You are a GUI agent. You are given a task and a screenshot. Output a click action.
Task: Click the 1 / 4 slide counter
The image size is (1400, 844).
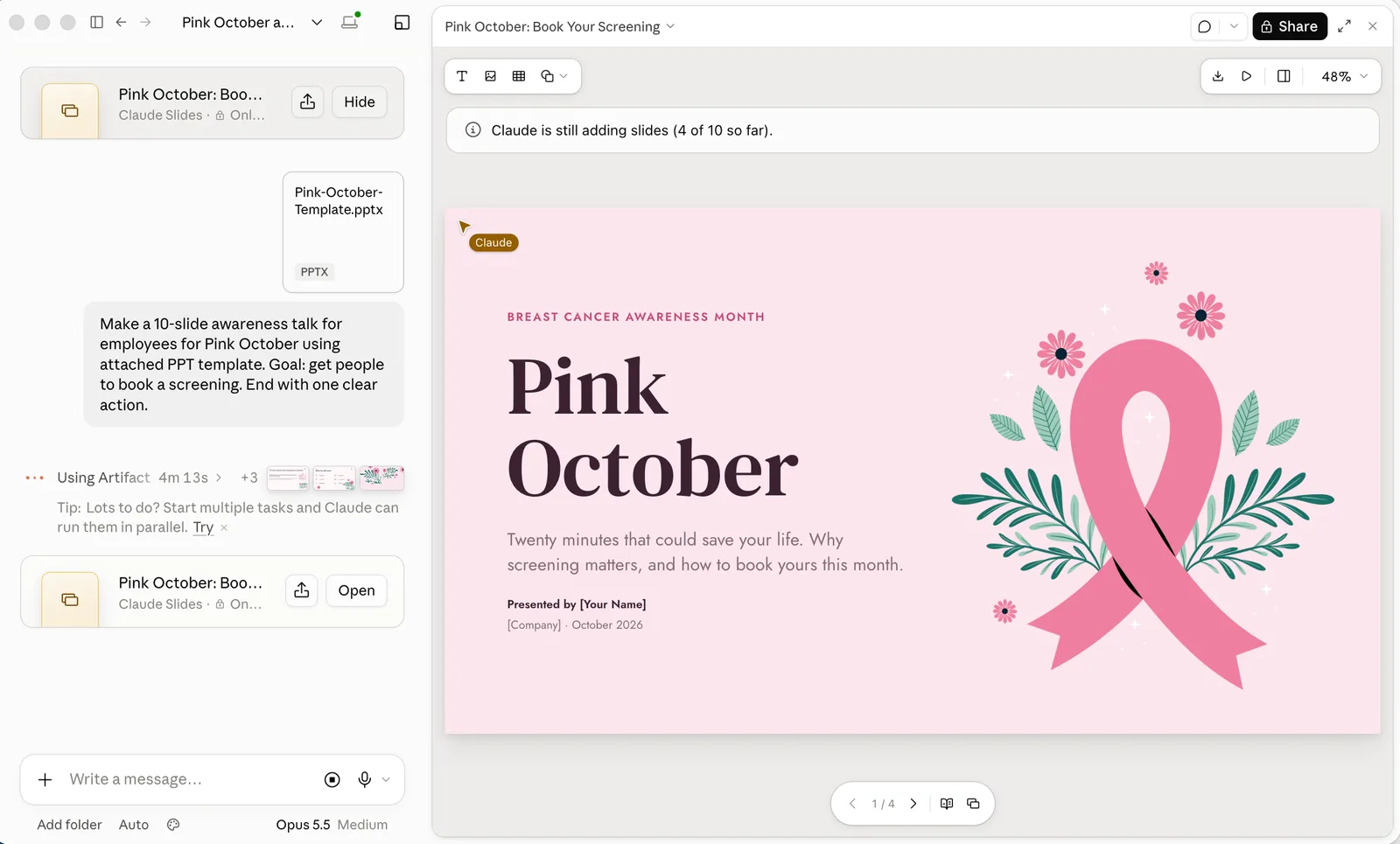coord(883,804)
